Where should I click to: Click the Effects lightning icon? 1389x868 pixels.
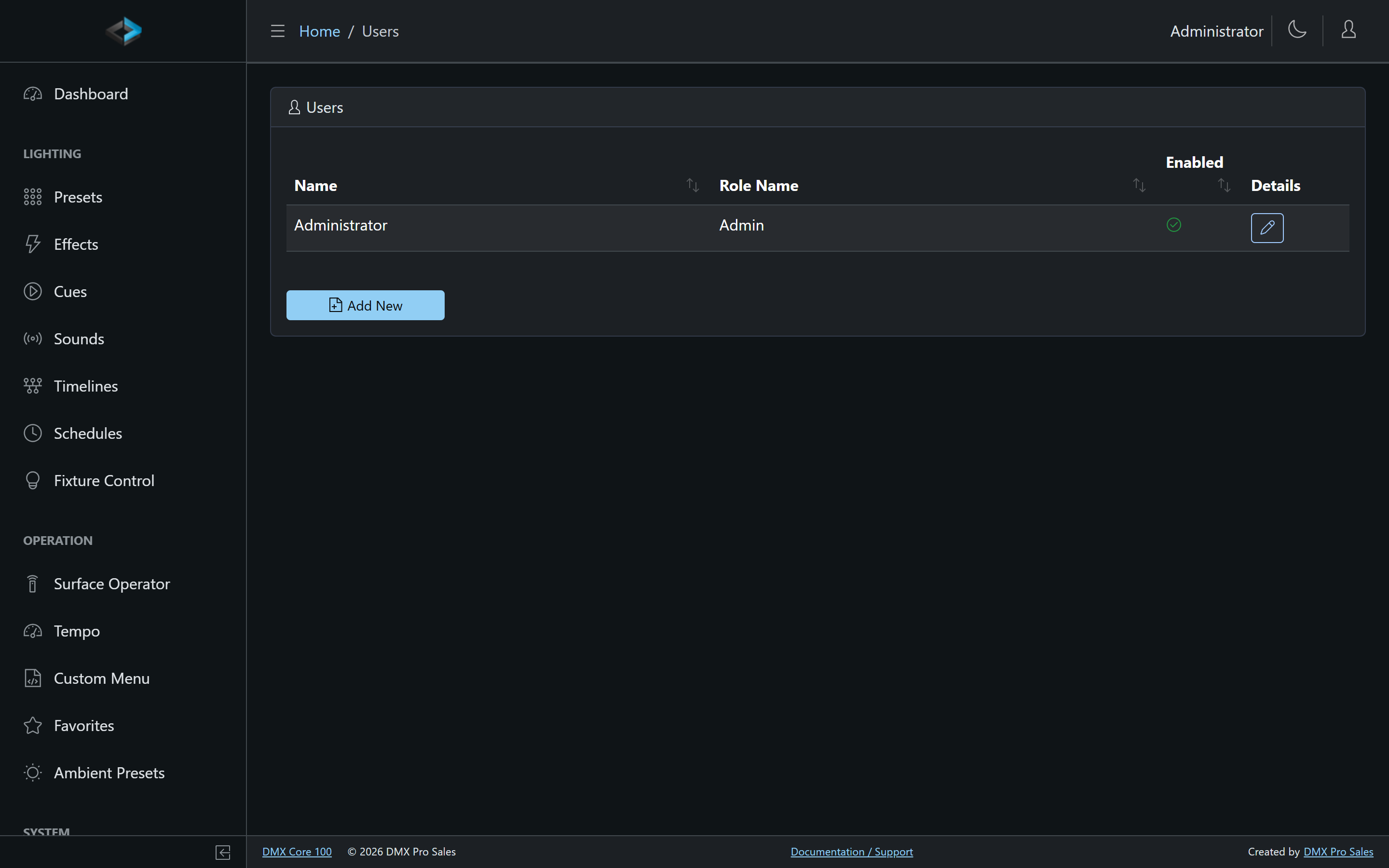tap(33, 244)
